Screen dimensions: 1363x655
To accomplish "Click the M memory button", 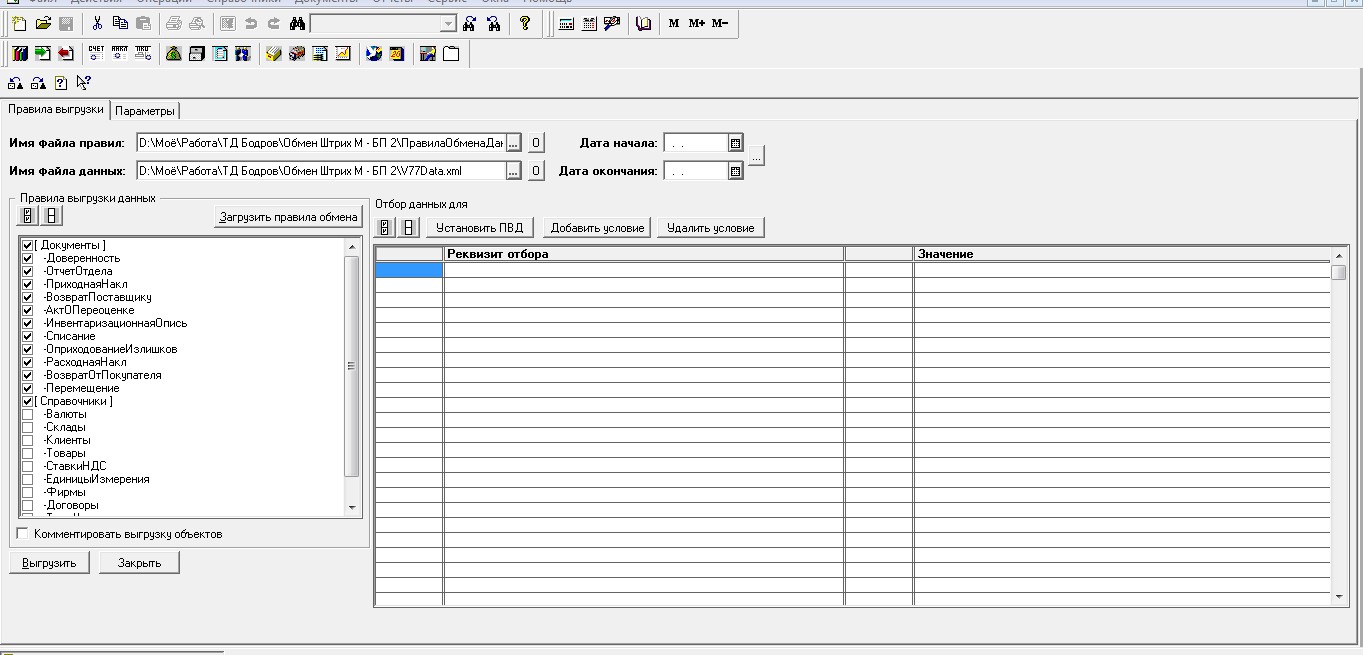I will click(674, 23).
